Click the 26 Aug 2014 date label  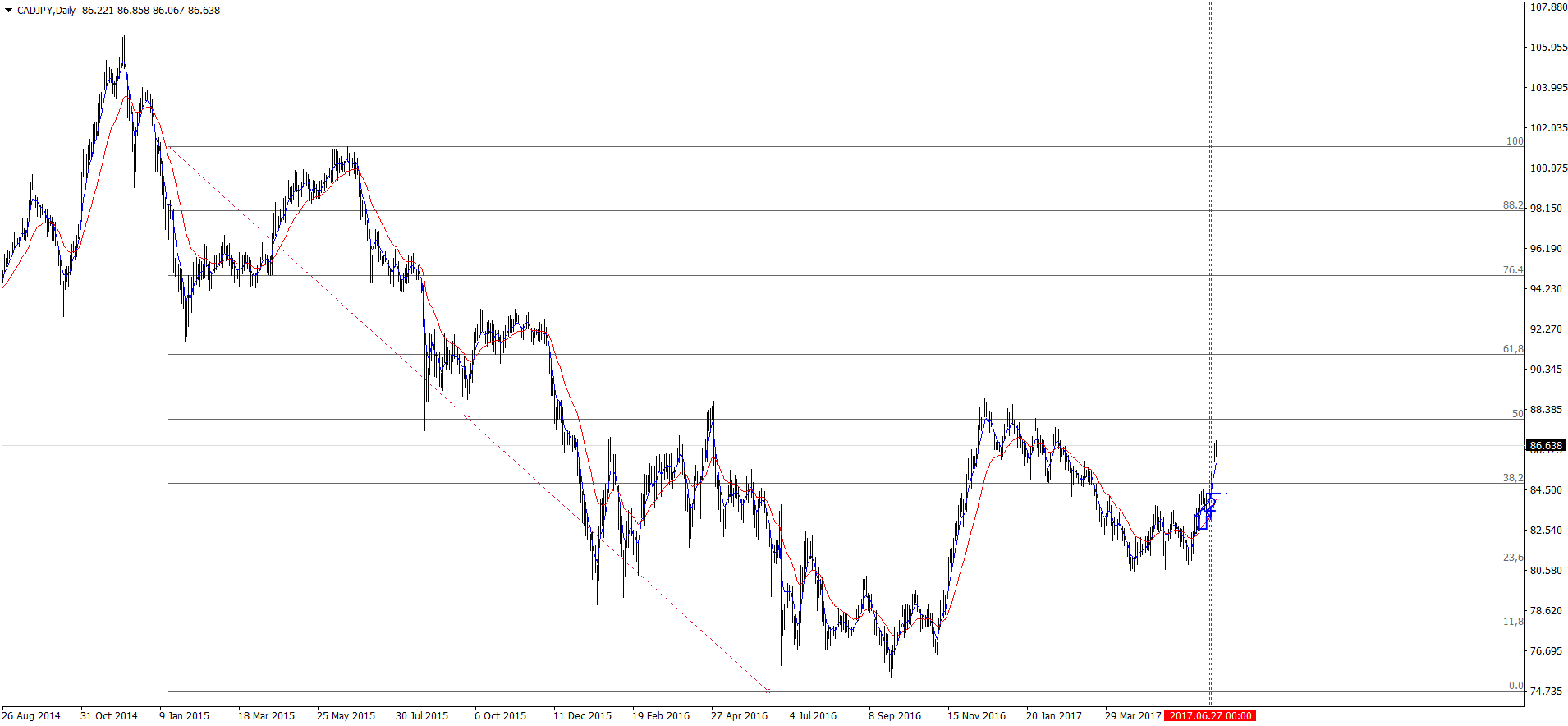point(31,716)
